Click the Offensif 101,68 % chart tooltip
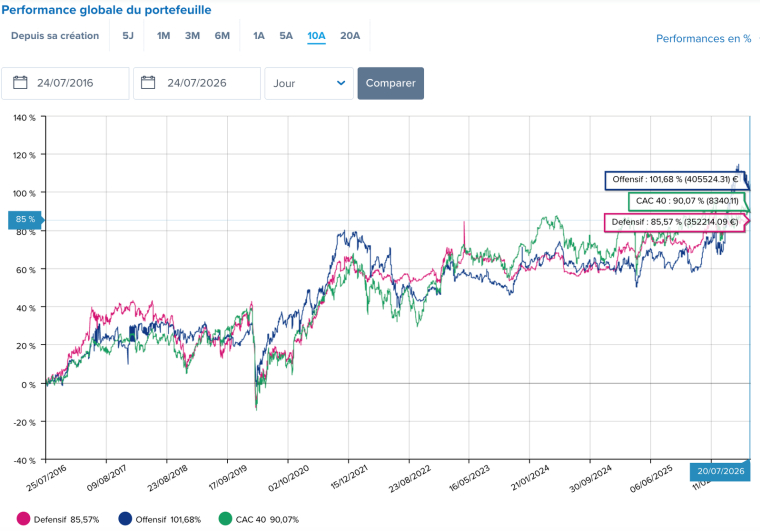The height and width of the screenshot is (531, 760). coord(675,180)
